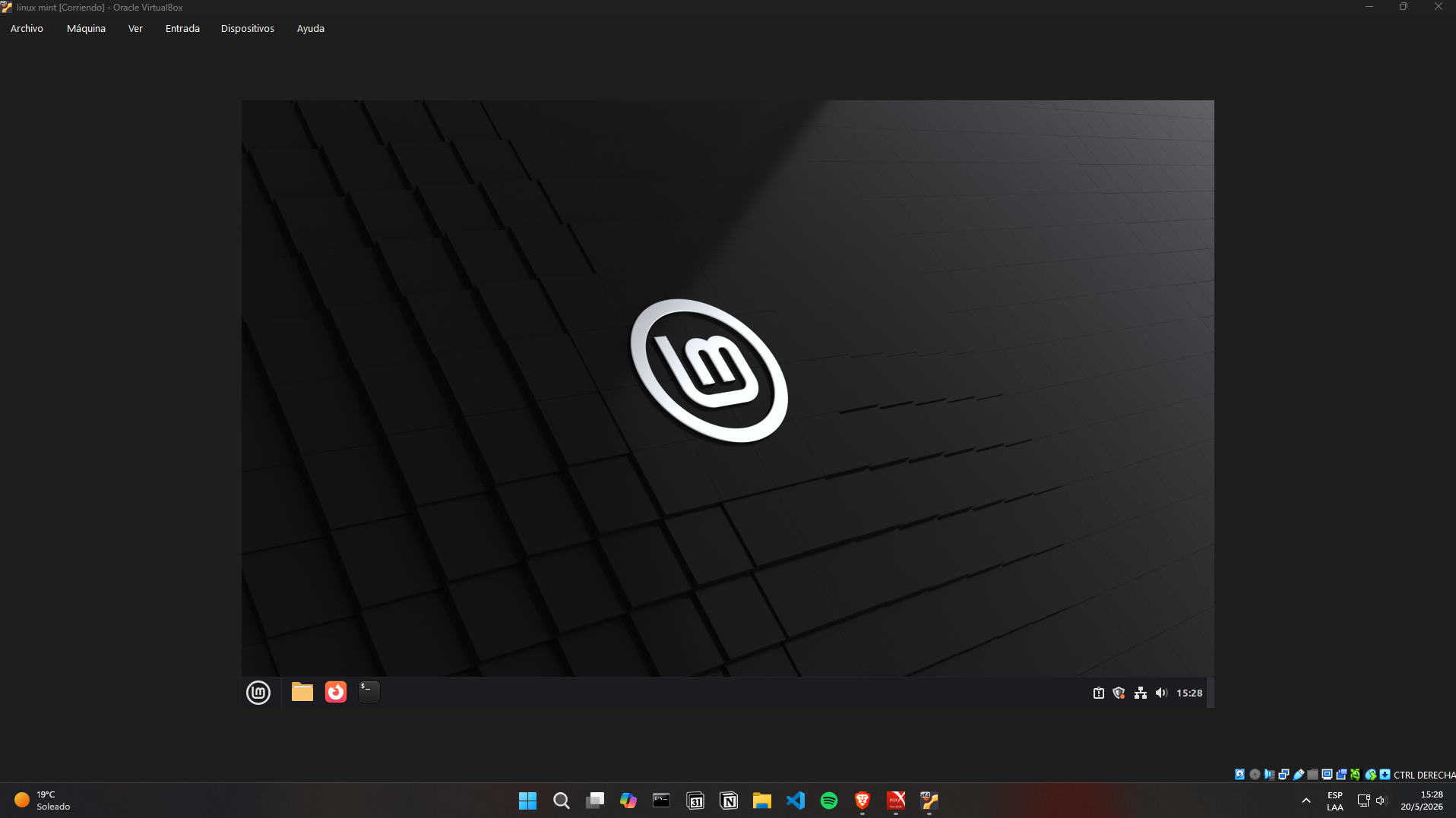Image resolution: width=1456 pixels, height=818 pixels.
Task: Open the Mint network connection applet
Action: point(1141,693)
